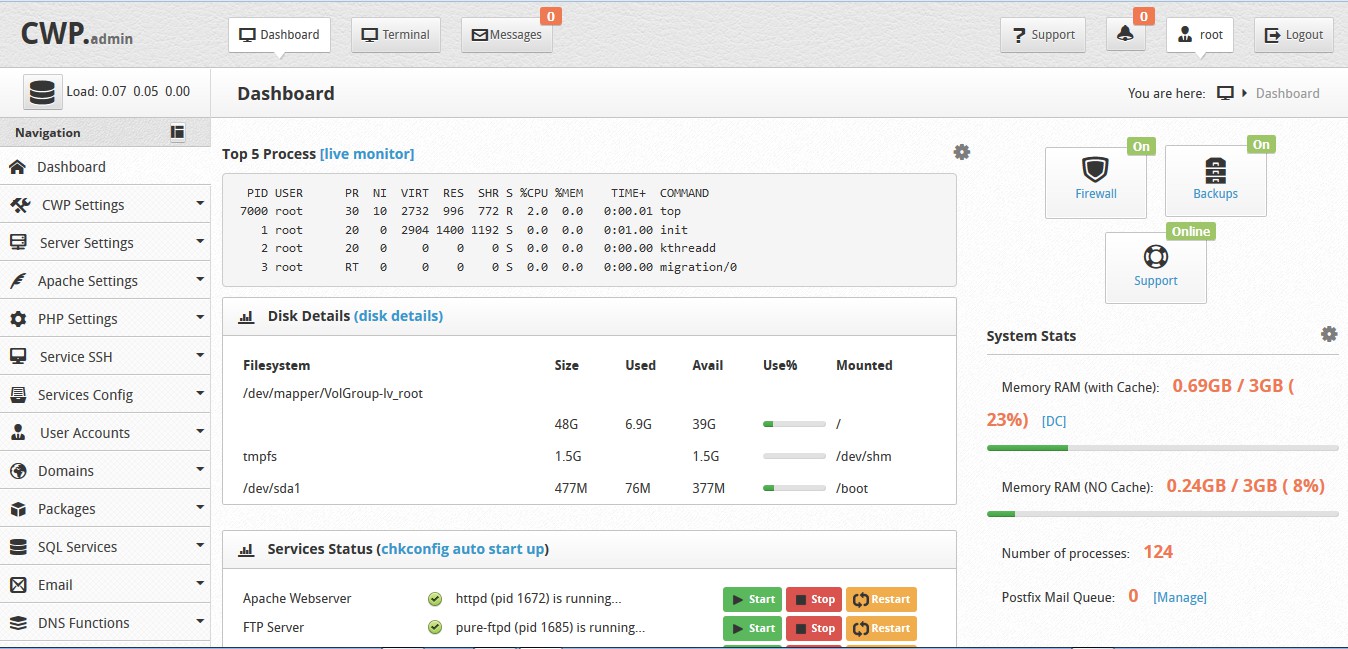Expand the CWP Settings menu arrow
1348x649 pixels.
(x=200, y=204)
